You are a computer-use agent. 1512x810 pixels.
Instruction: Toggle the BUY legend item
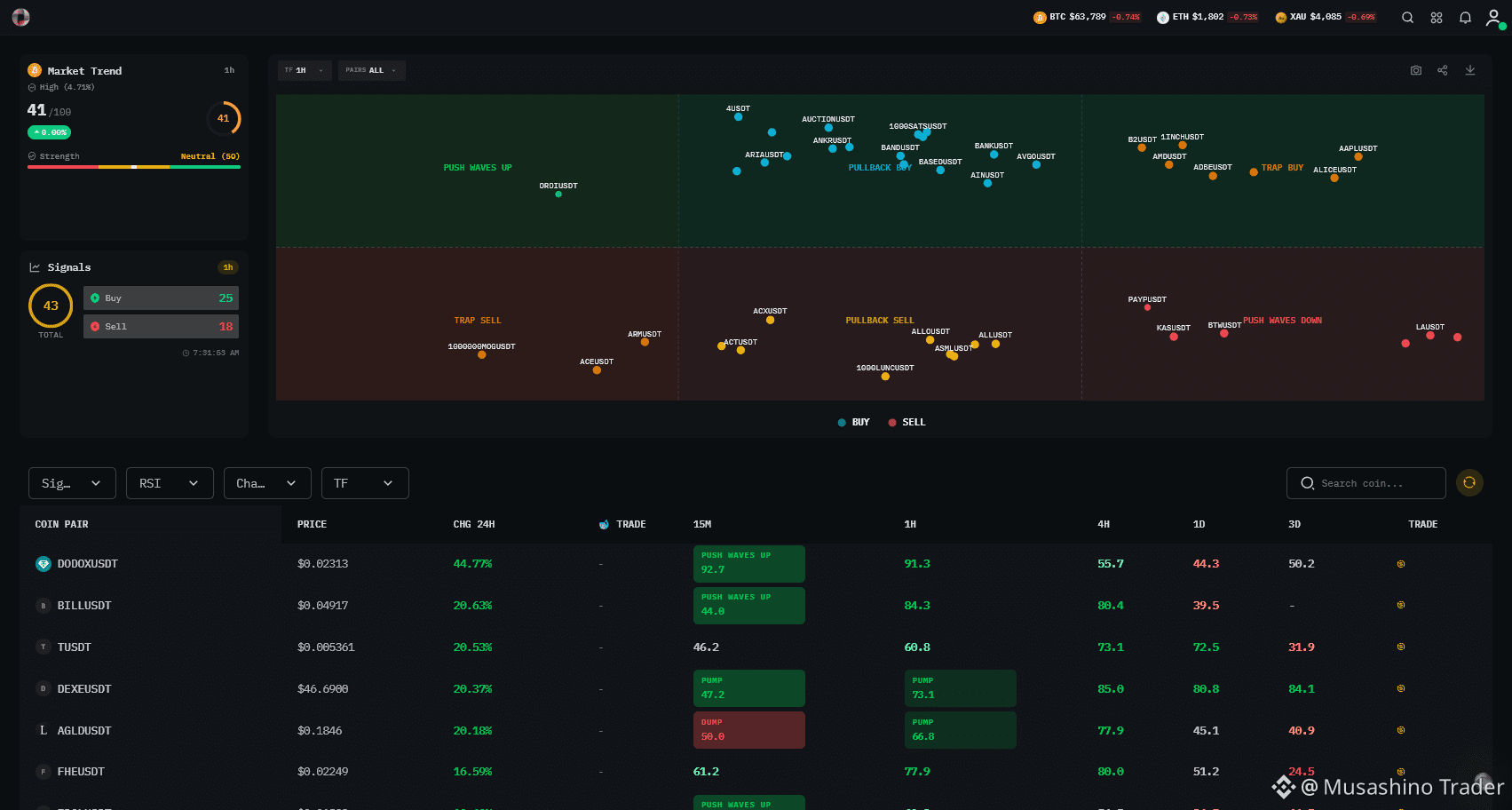[853, 423]
